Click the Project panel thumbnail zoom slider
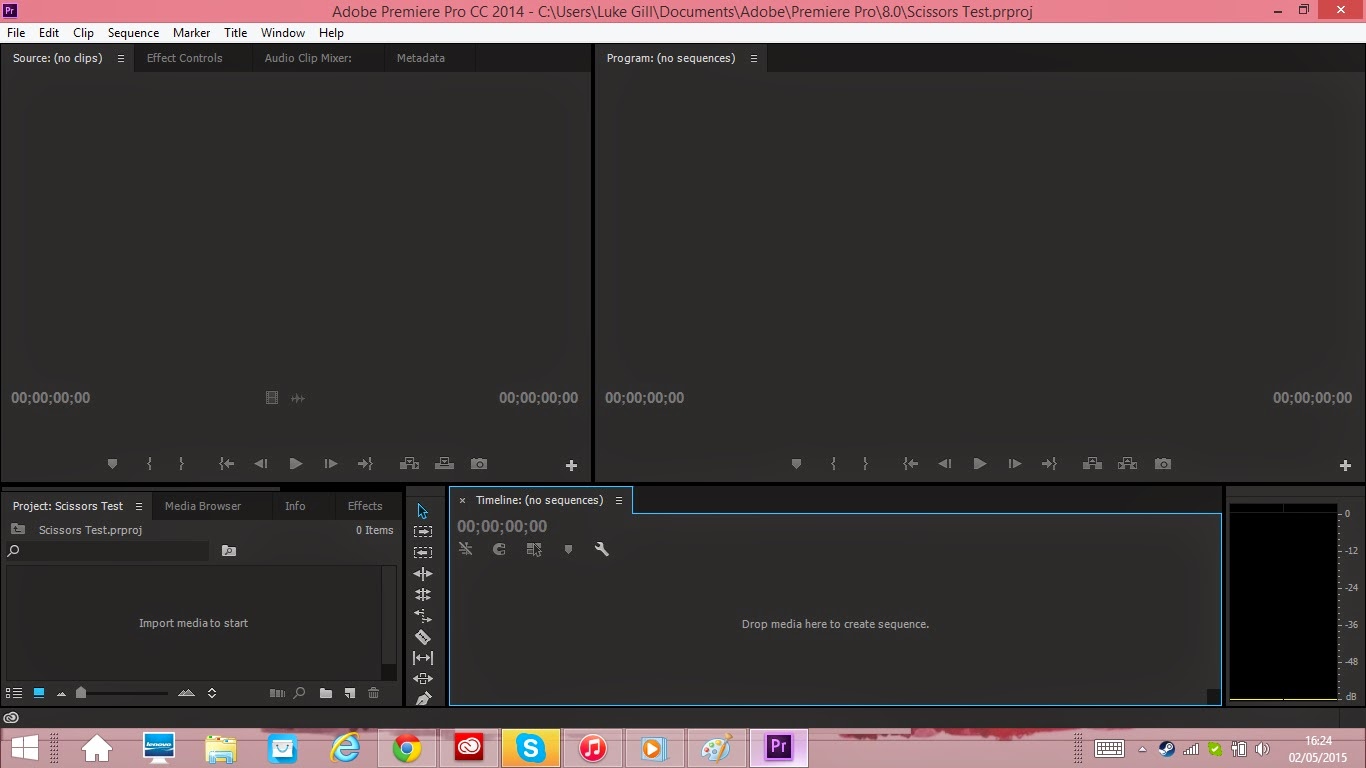Screen dimensions: 1366x768 tap(81, 693)
